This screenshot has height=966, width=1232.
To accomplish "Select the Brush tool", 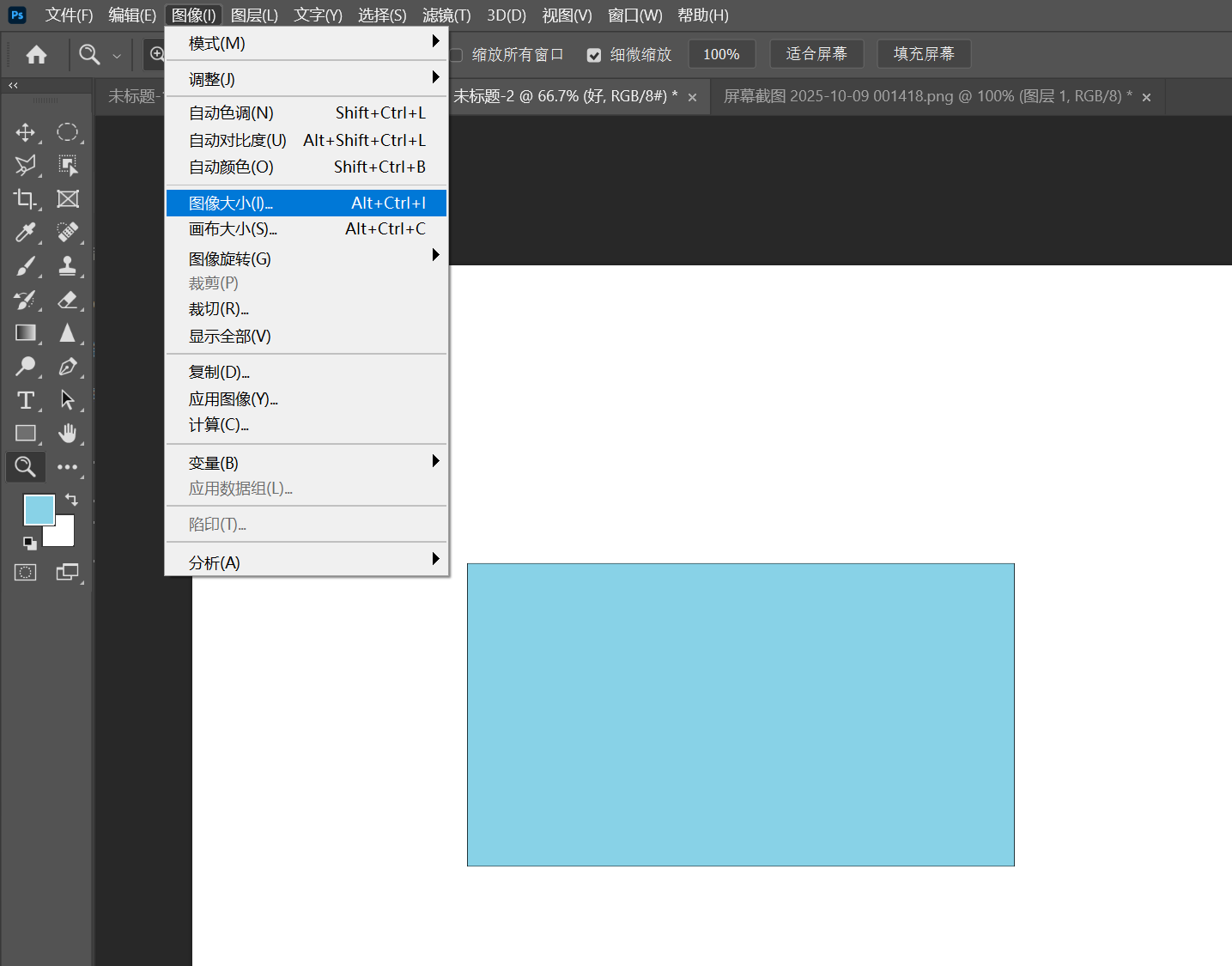I will [x=26, y=266].
